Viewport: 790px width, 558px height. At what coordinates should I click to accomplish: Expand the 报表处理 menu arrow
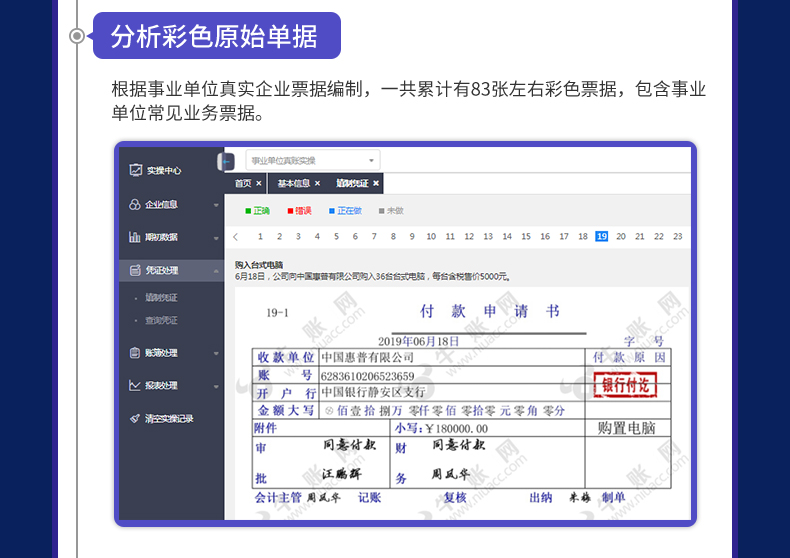pyautogui.click(x=216, y=386)
